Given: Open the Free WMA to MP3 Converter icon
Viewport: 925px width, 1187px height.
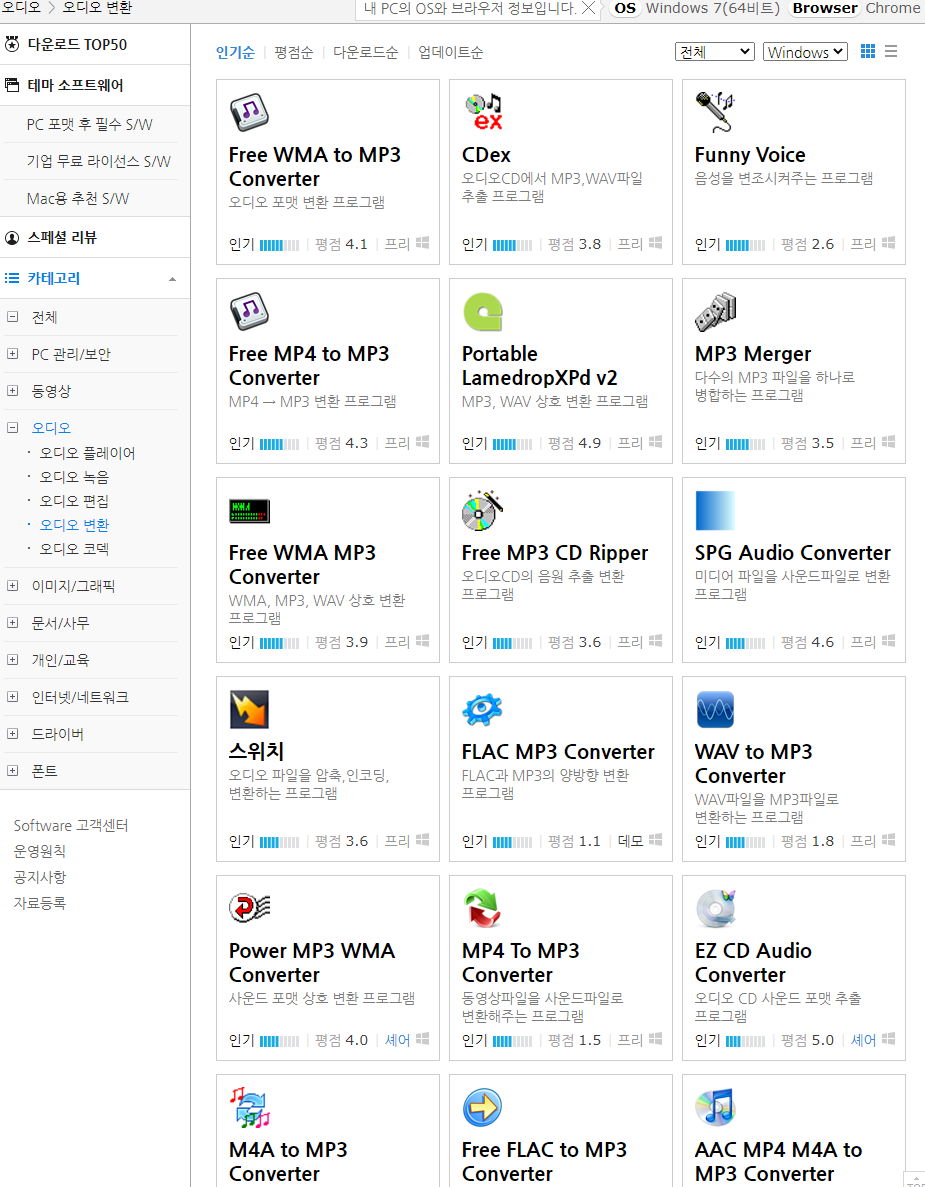Looking at the screenshot, I should pyautogui.click(x=249, y=112).
